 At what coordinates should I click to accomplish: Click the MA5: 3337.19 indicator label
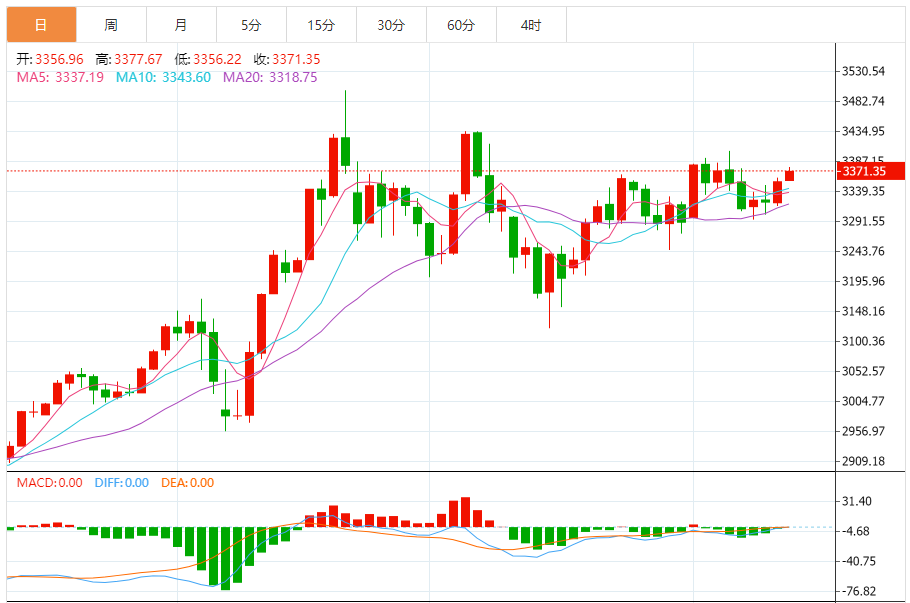60,77
